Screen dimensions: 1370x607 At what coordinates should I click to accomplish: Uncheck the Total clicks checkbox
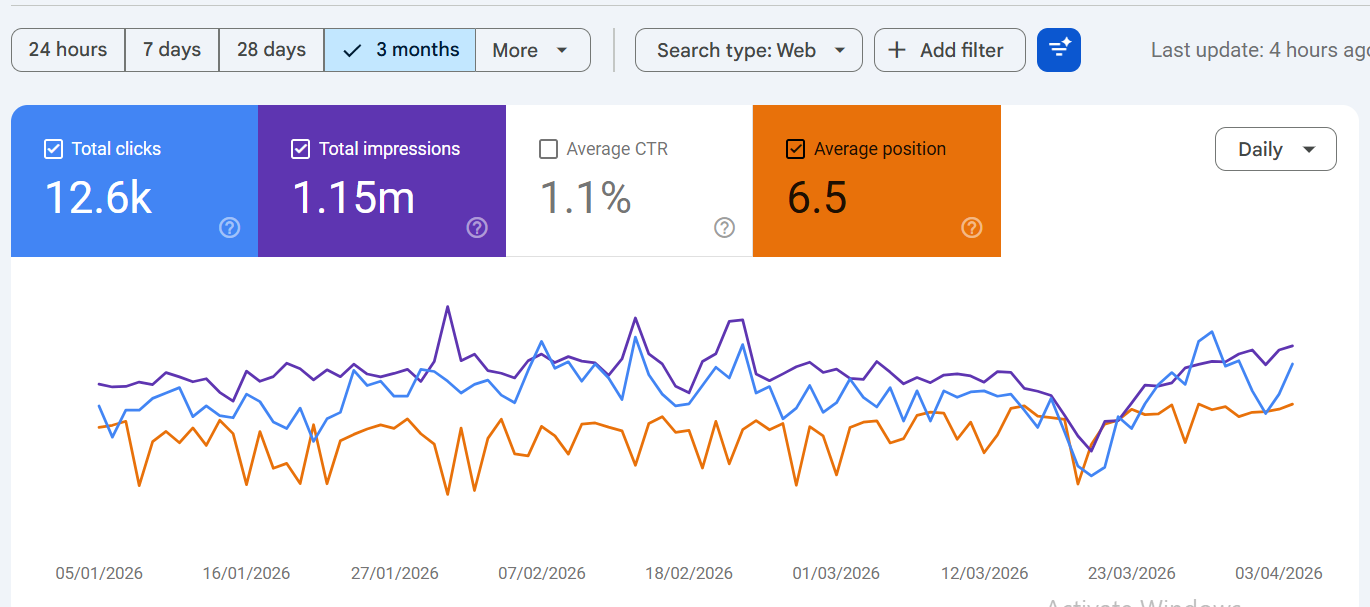[x=54, y=149]
